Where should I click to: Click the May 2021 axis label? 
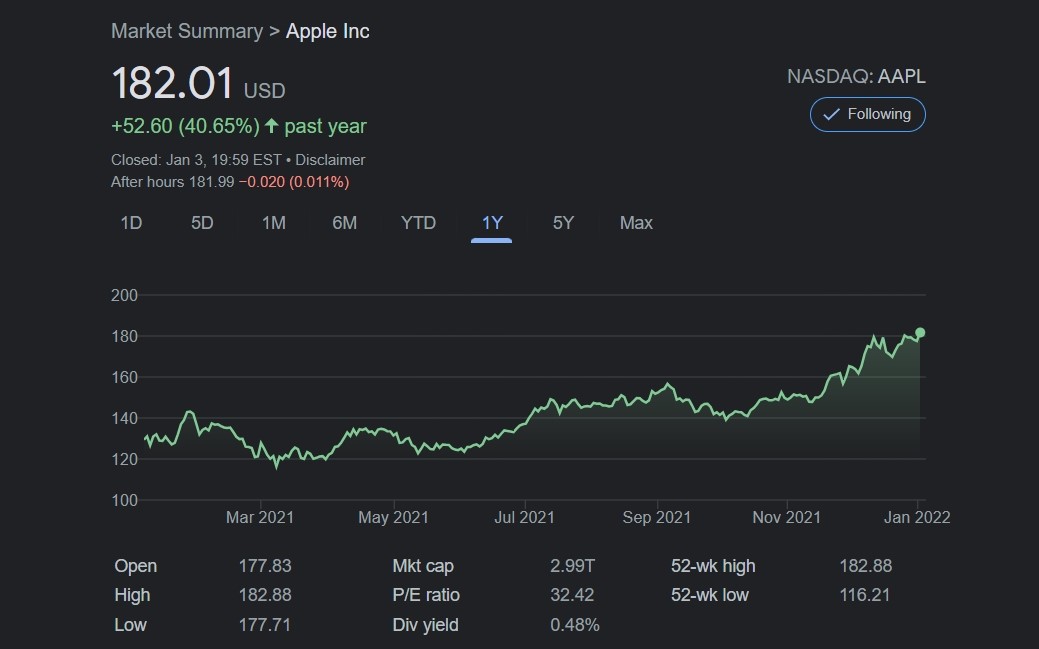pos(393,517)
